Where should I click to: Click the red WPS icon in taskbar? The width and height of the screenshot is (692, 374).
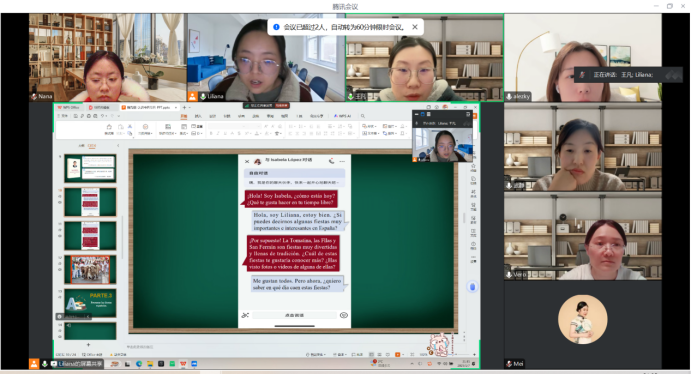(183, 364)
